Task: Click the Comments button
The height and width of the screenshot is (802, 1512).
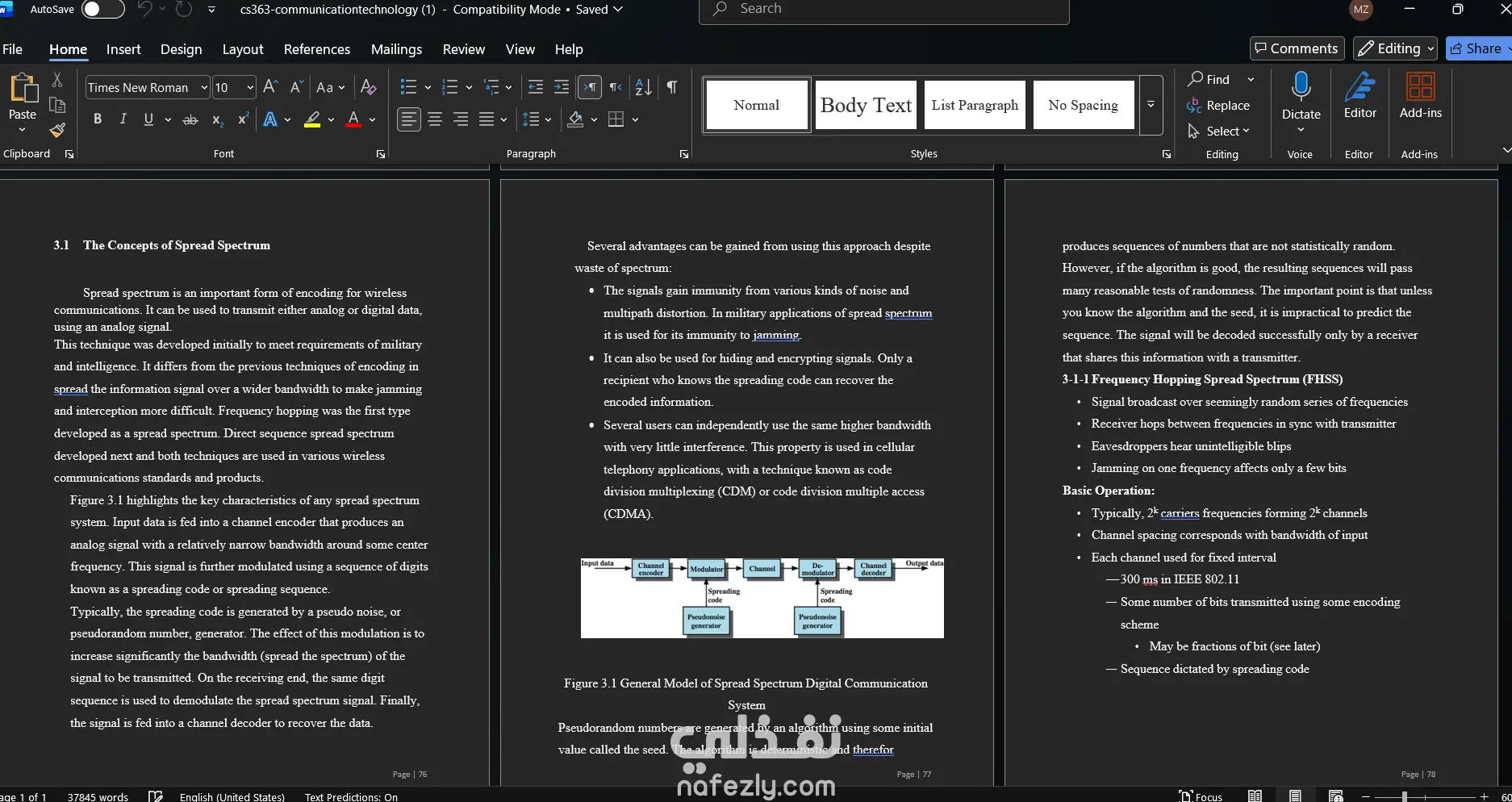Action: pos(1297,48)
